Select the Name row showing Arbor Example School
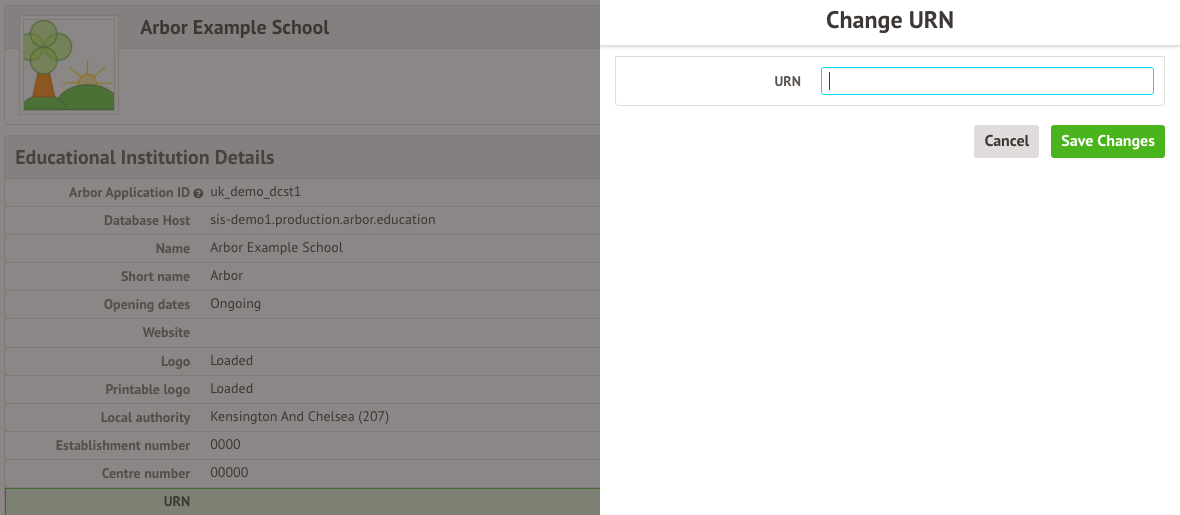 [x=300, y=248]
